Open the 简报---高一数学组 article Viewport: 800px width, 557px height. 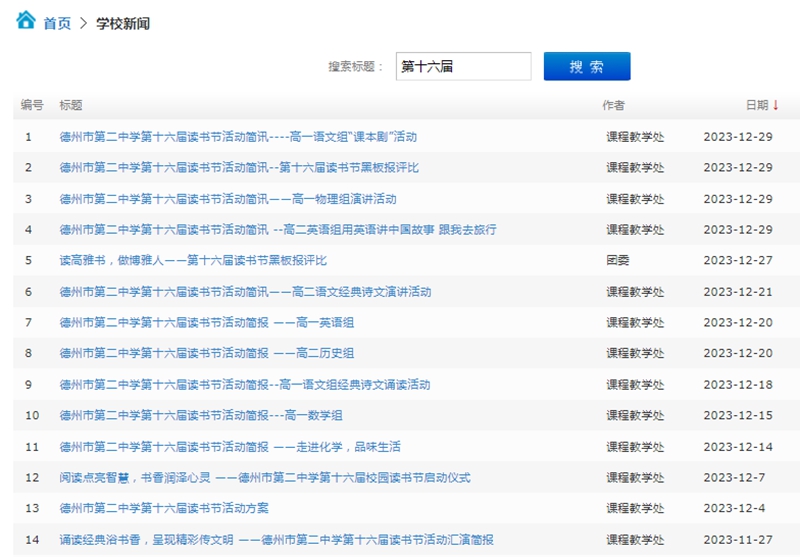pyautogui.click(x=201, y=415)
